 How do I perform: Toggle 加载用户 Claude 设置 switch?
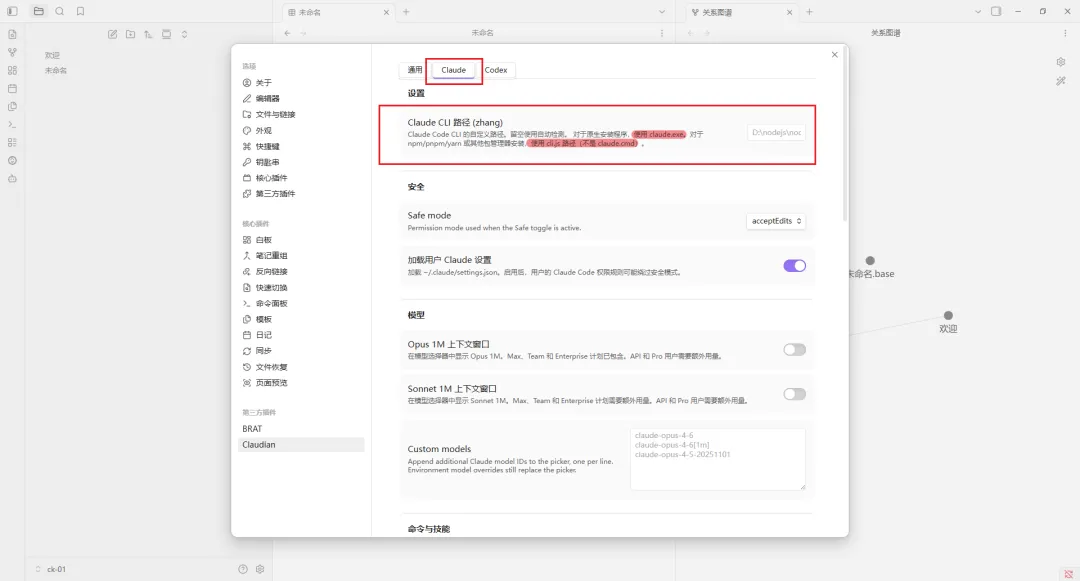(x=794, y=266)
